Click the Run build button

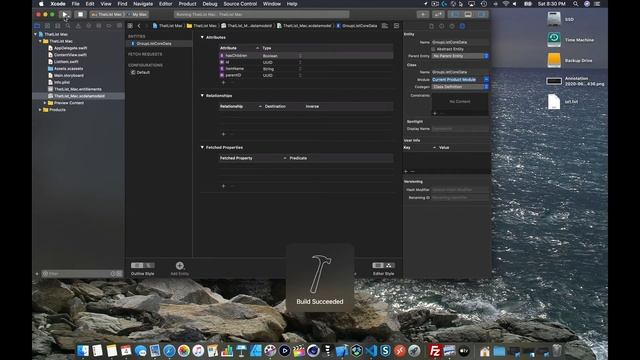tap(65, 14)
